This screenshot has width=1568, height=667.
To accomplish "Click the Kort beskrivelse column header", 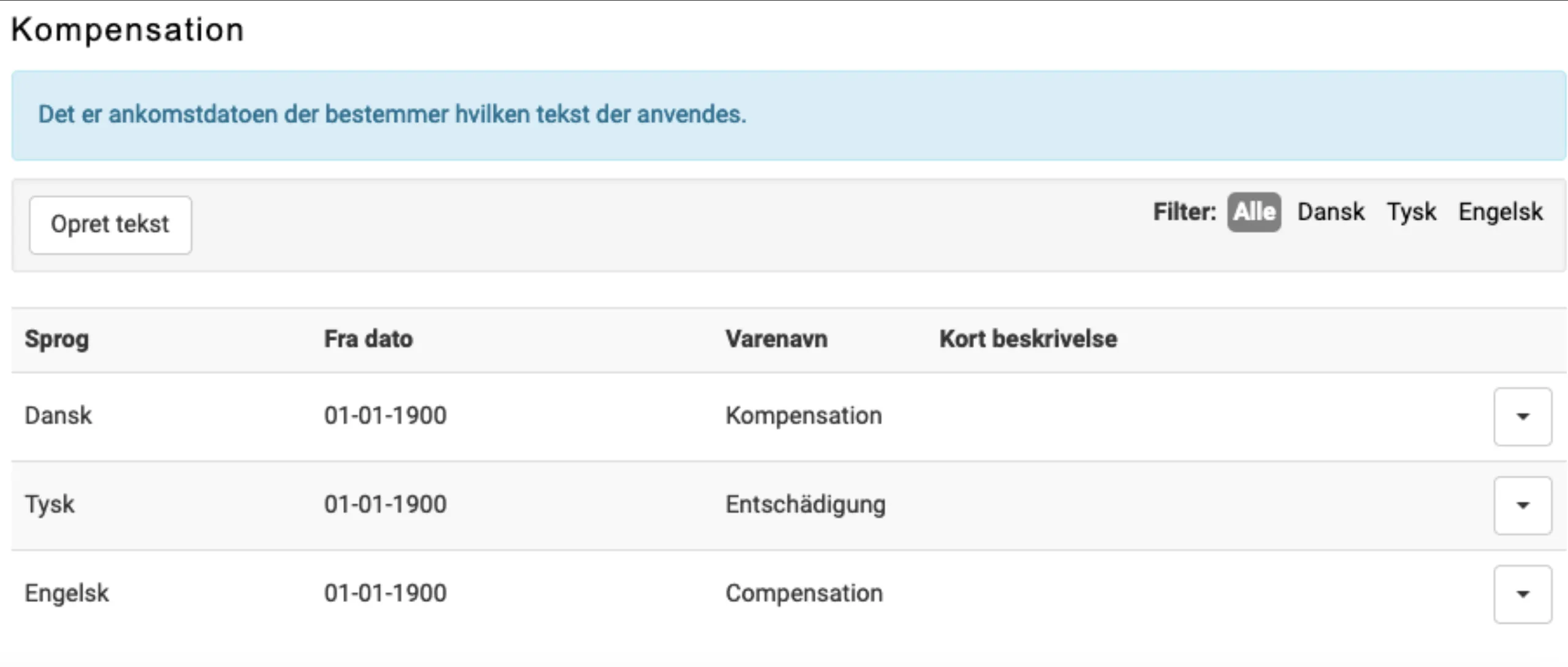I will 1028,339.
